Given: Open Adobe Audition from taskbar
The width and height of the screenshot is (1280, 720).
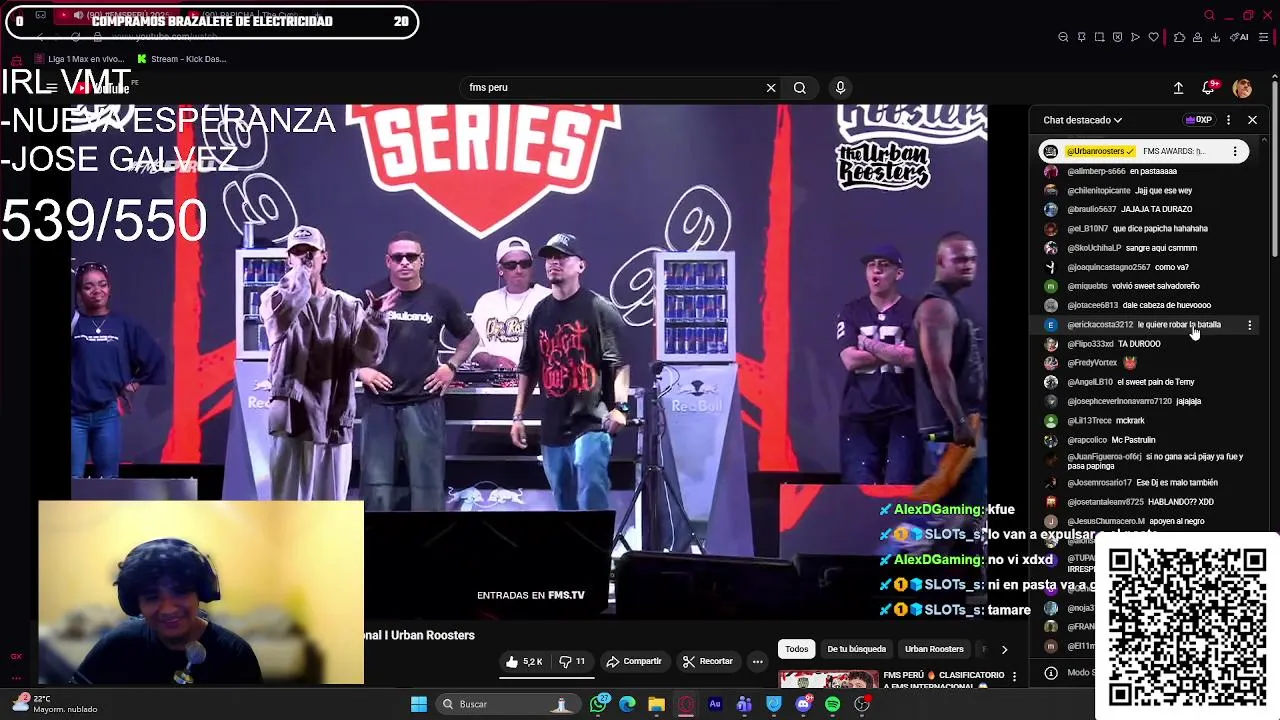Looking at the screenshot, I should tap(715, 704).
